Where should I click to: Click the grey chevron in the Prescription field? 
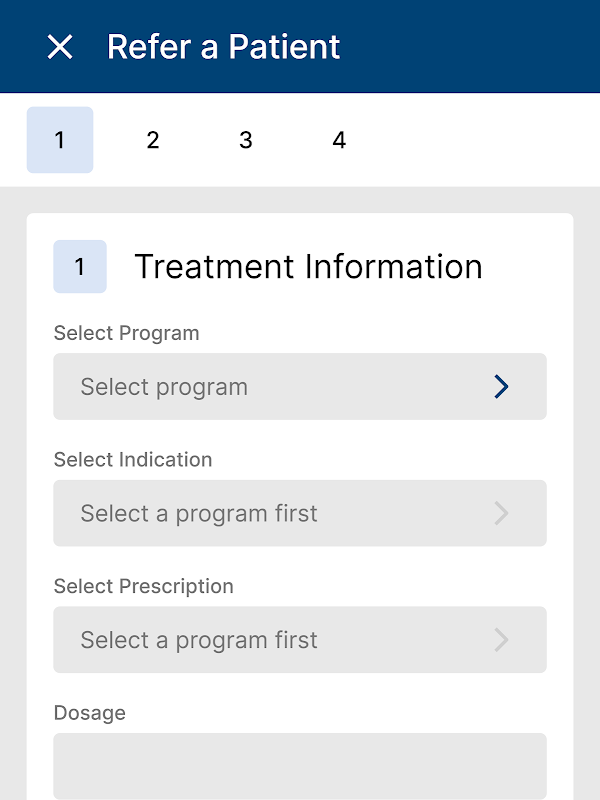(502, 640)
